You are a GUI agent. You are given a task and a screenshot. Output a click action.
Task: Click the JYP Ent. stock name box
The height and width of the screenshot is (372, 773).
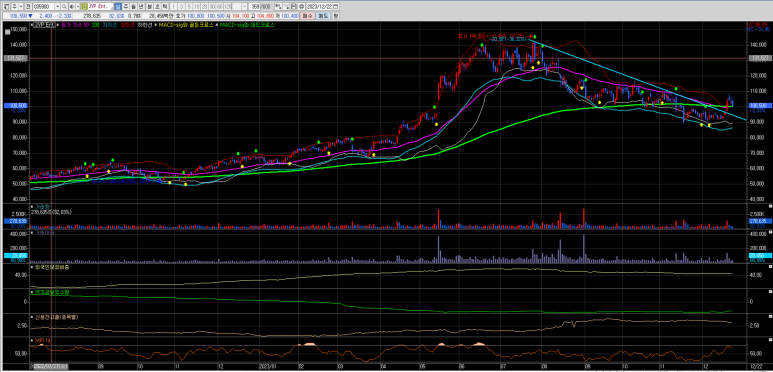click(x=100, y=6)
